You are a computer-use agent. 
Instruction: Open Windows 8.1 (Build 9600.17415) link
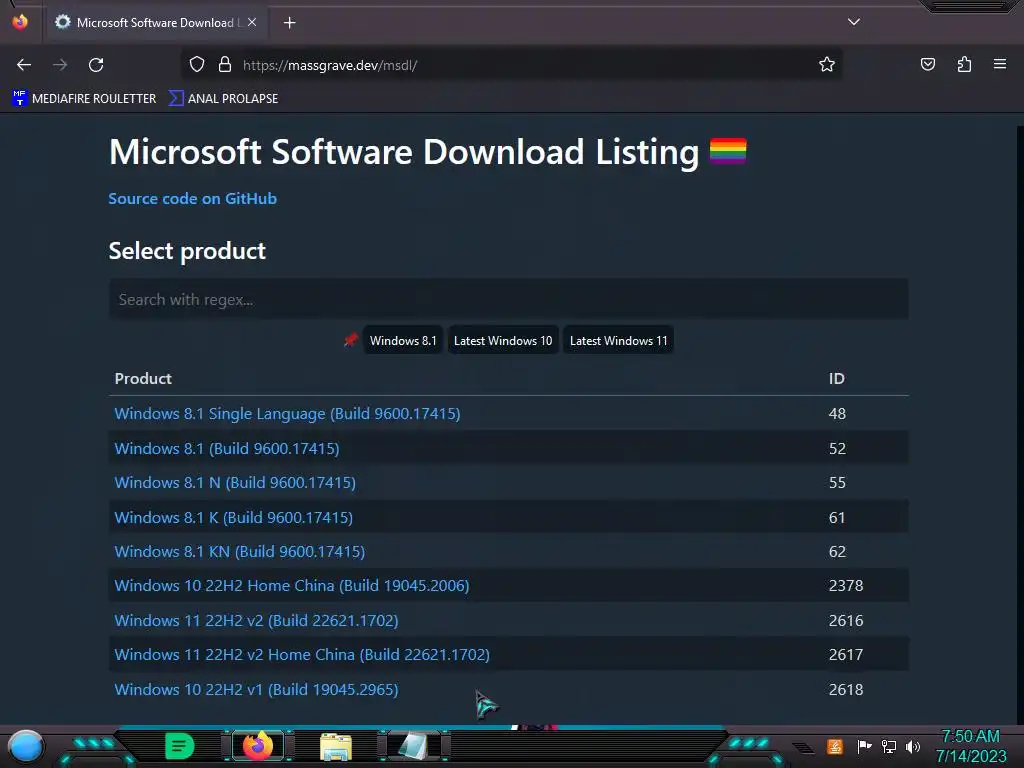point(227,449)
